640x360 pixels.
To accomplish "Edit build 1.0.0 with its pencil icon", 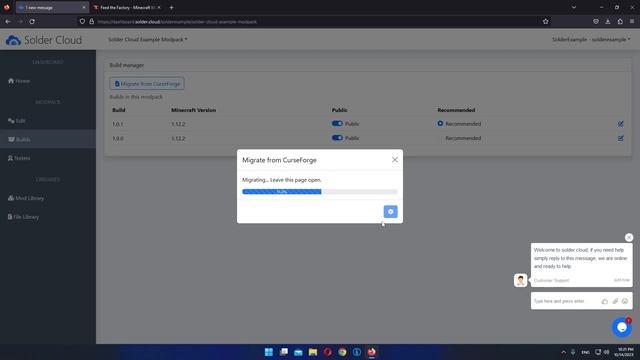I will click(x=620, y=138).
